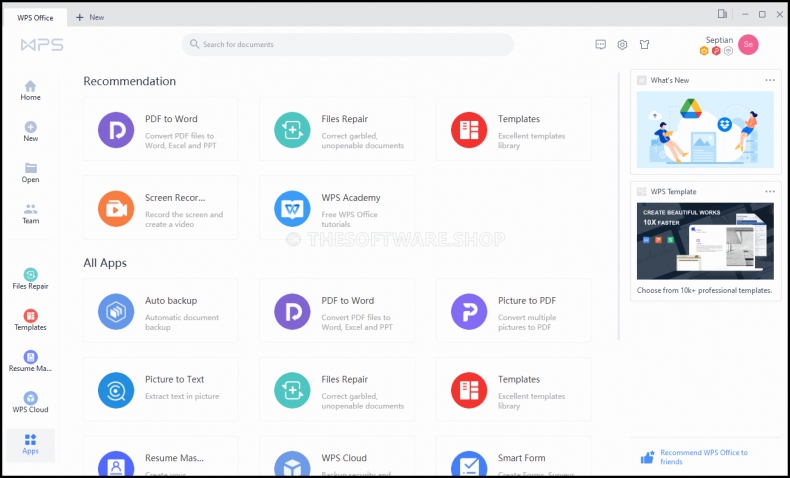790x478 pixels.
Task: Open the Septian user avatar menu
Action: [x=748, y=44]
